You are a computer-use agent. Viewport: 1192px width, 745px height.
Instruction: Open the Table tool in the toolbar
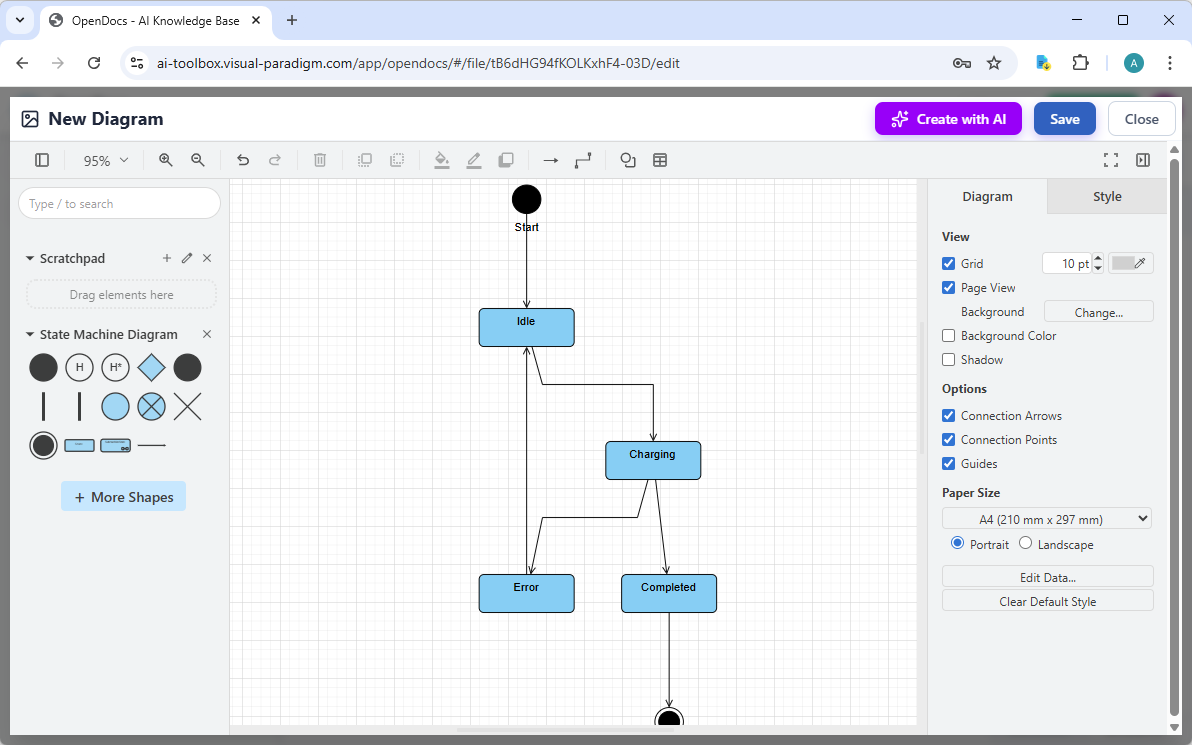(660, 160)
